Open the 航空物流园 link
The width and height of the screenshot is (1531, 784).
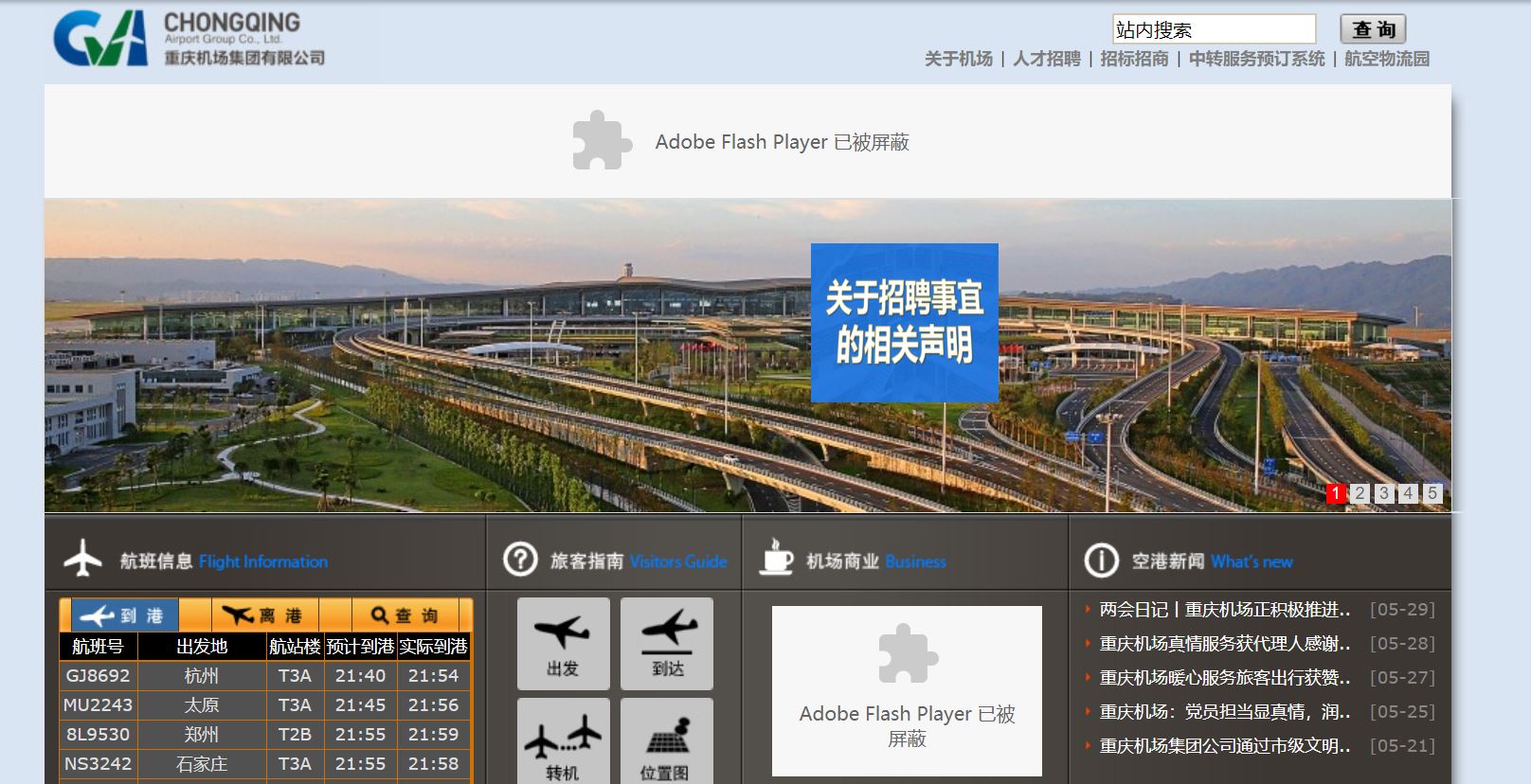1387,59
